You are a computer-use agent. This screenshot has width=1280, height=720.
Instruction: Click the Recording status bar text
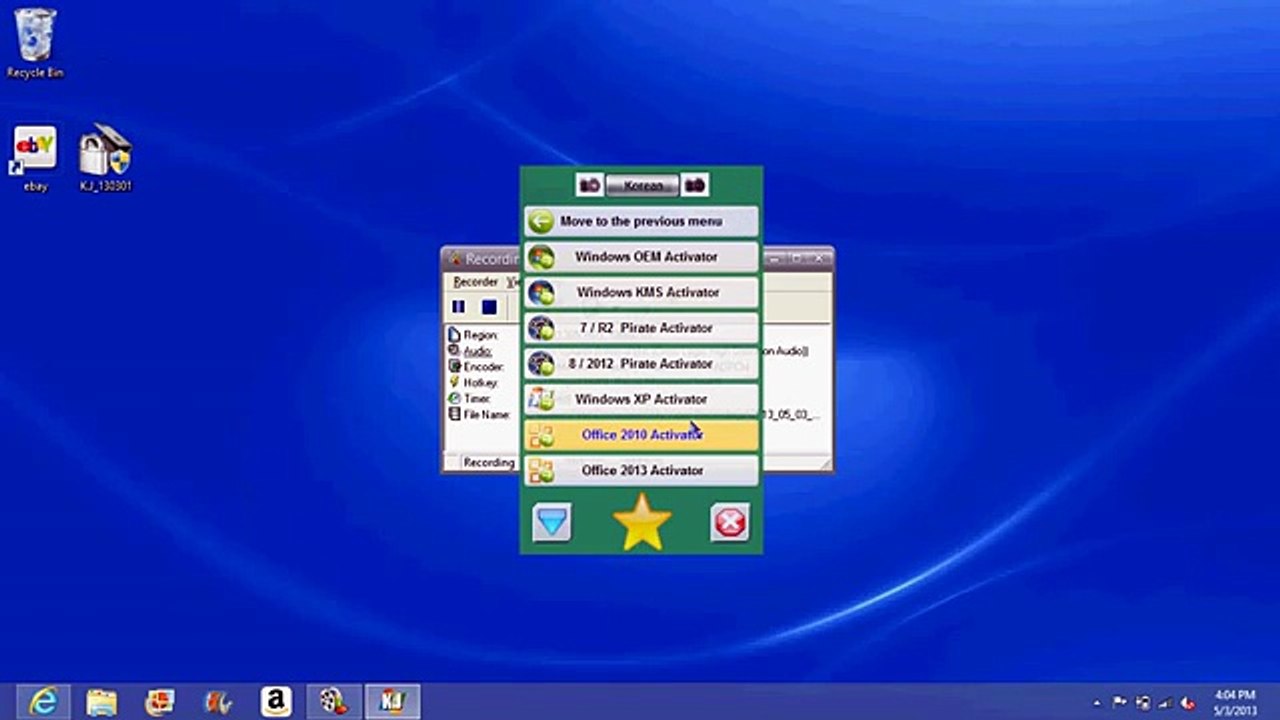(x=489, y=463)
